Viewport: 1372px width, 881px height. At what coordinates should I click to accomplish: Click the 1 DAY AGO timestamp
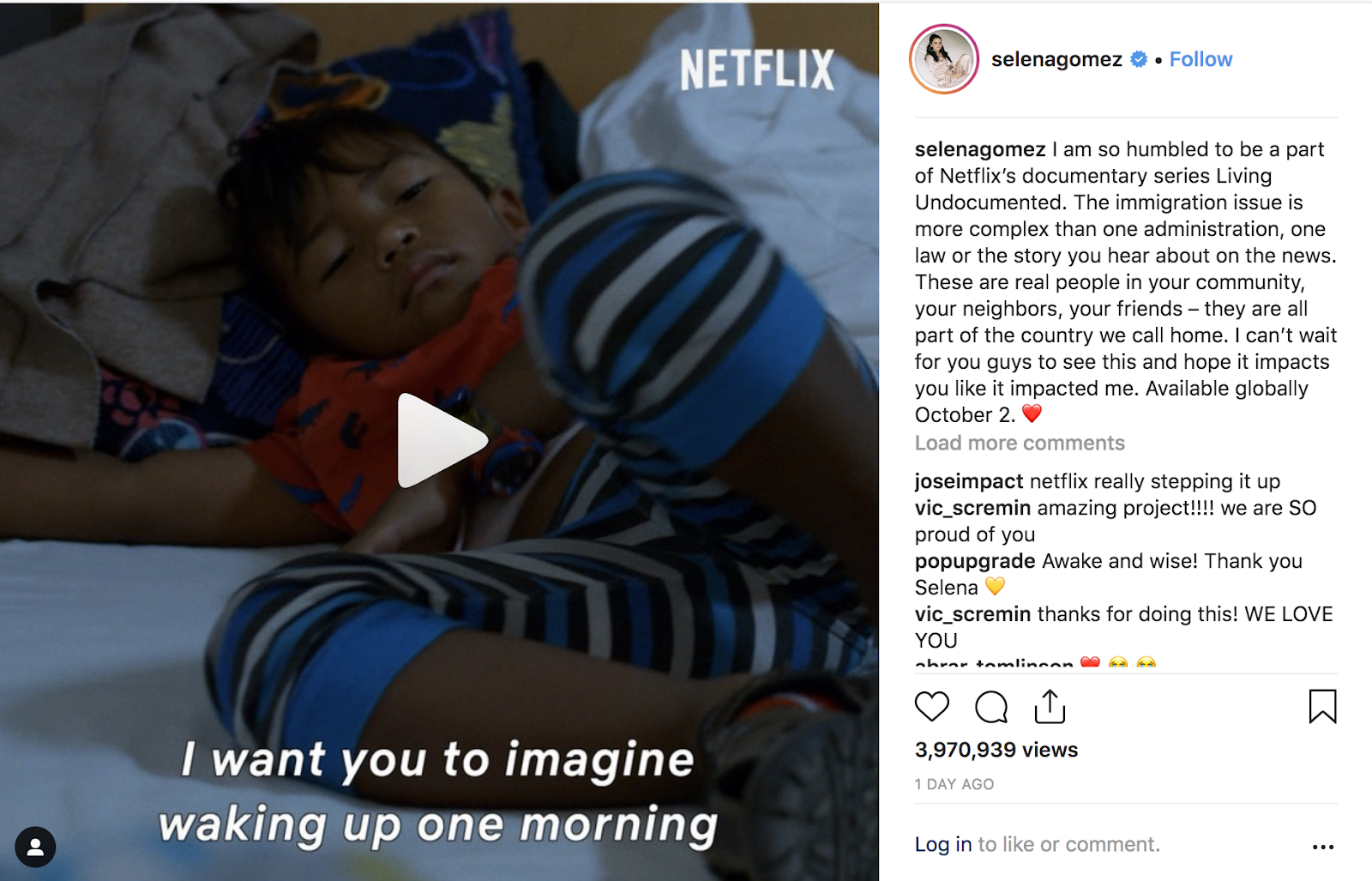tap(954, 784)
